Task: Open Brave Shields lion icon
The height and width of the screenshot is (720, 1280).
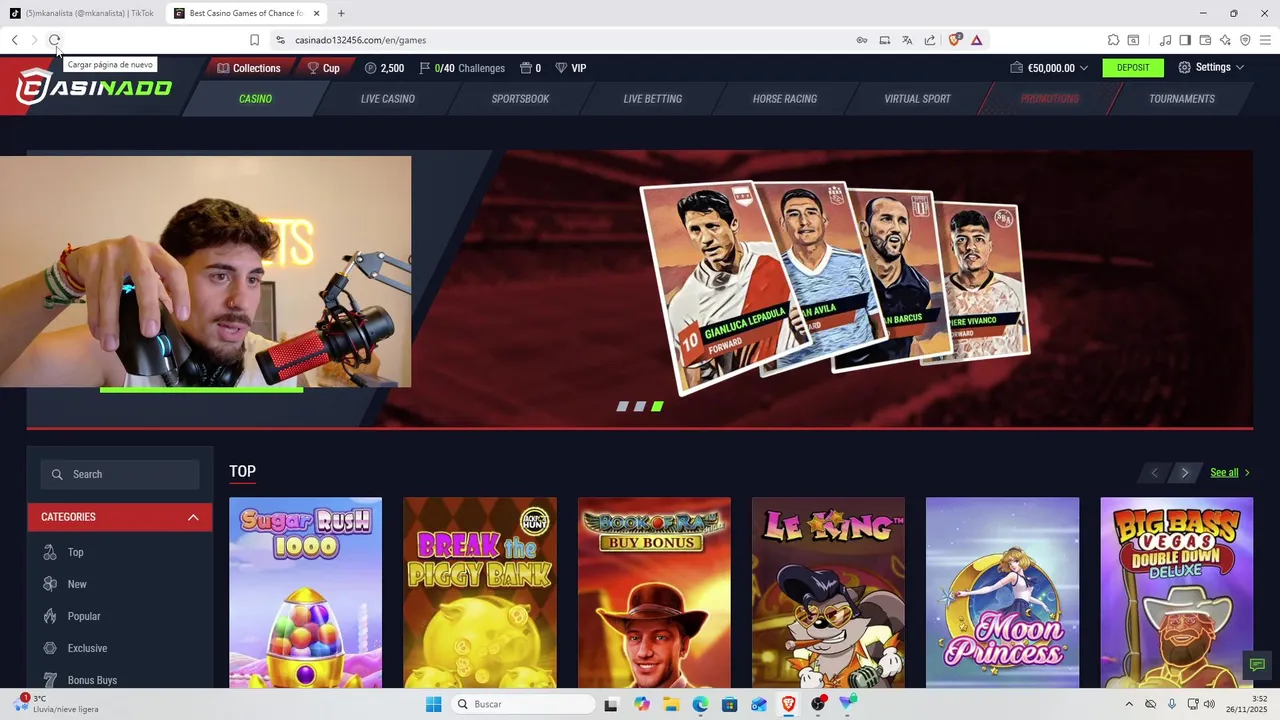Action: click(x=954, y=40)
